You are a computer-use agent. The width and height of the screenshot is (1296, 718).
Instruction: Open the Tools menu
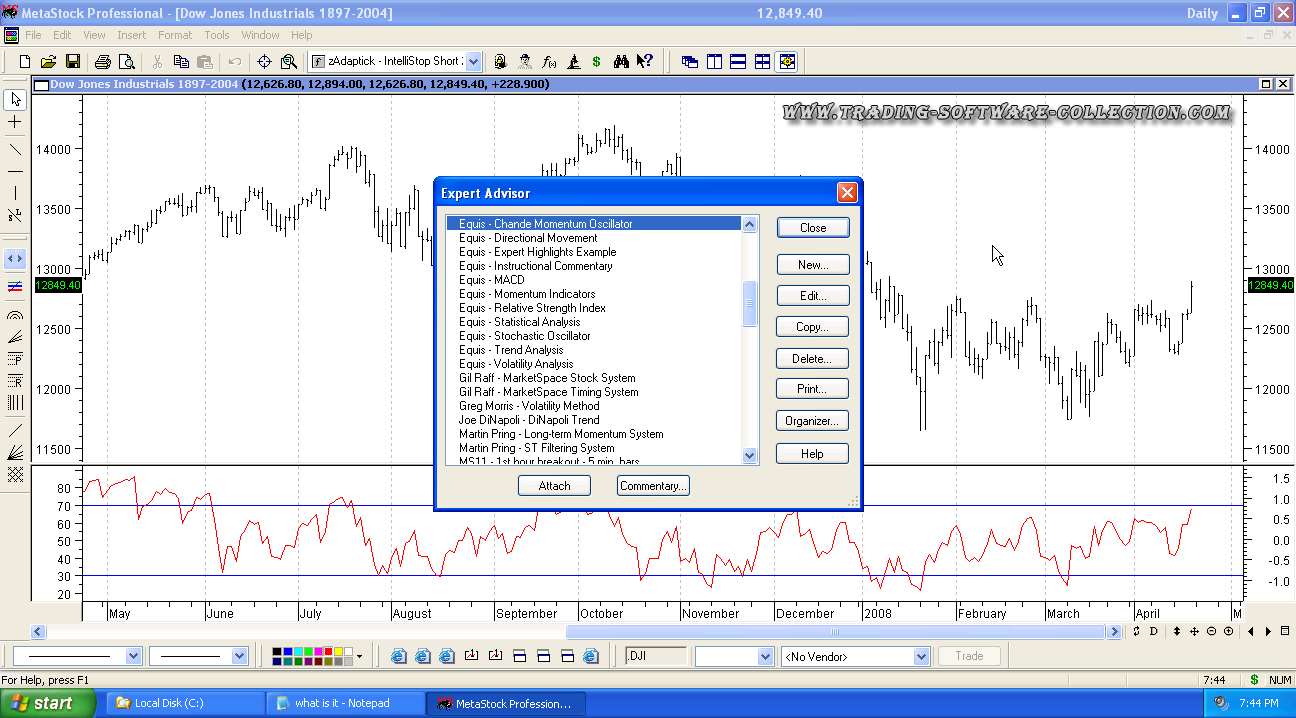(217, 35)
